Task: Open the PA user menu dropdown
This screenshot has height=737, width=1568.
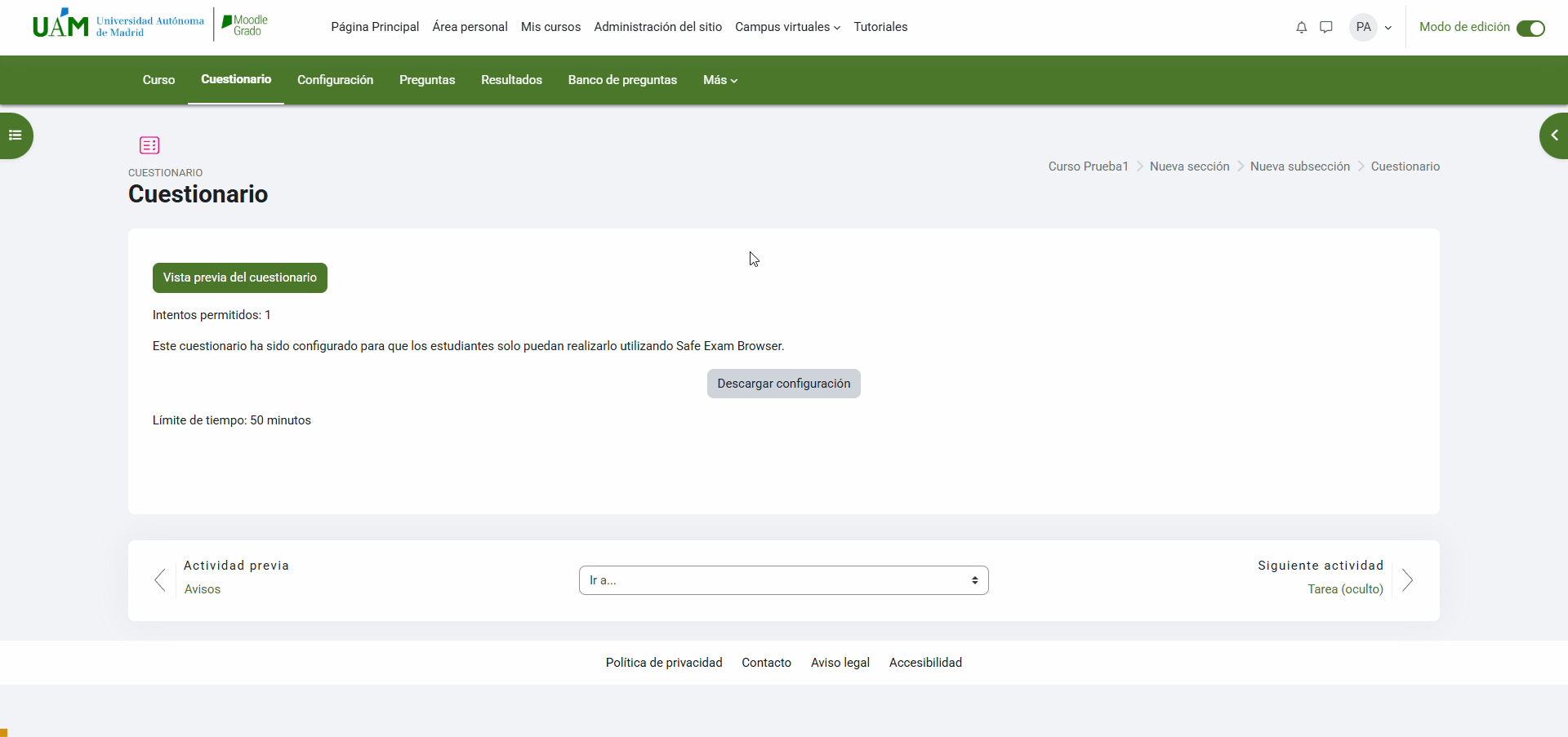Action: pos(1371,27)
